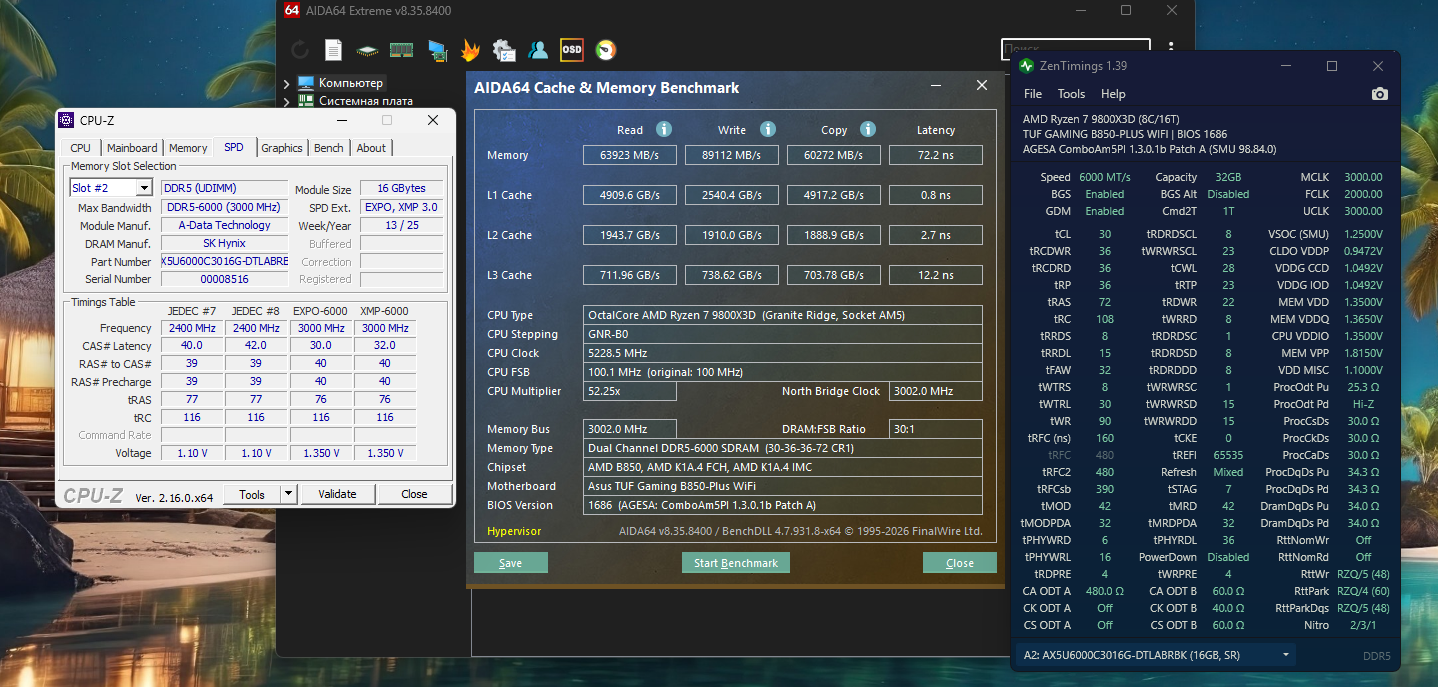Click the Memory Write value 89112 MB/s
1438x687 pixels.
732,155
